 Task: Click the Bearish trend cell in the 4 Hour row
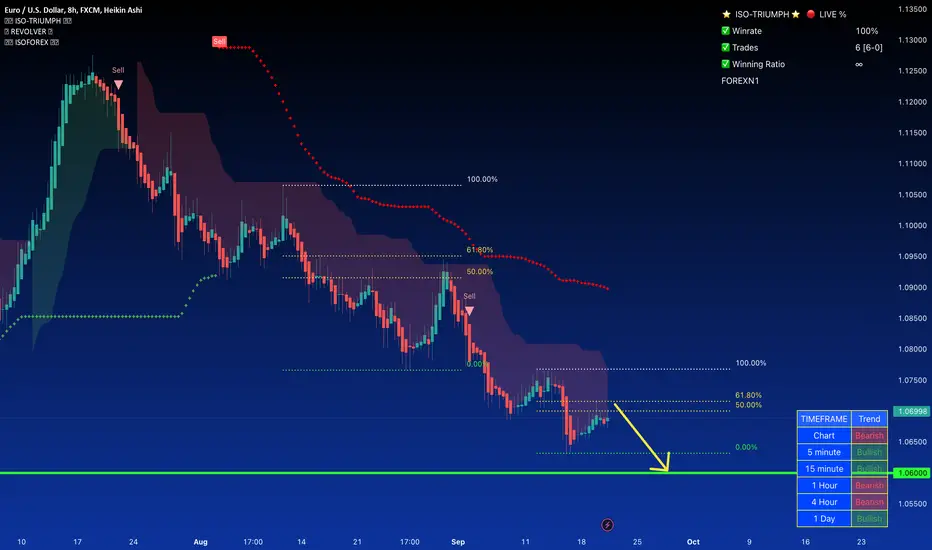(869, 502)
